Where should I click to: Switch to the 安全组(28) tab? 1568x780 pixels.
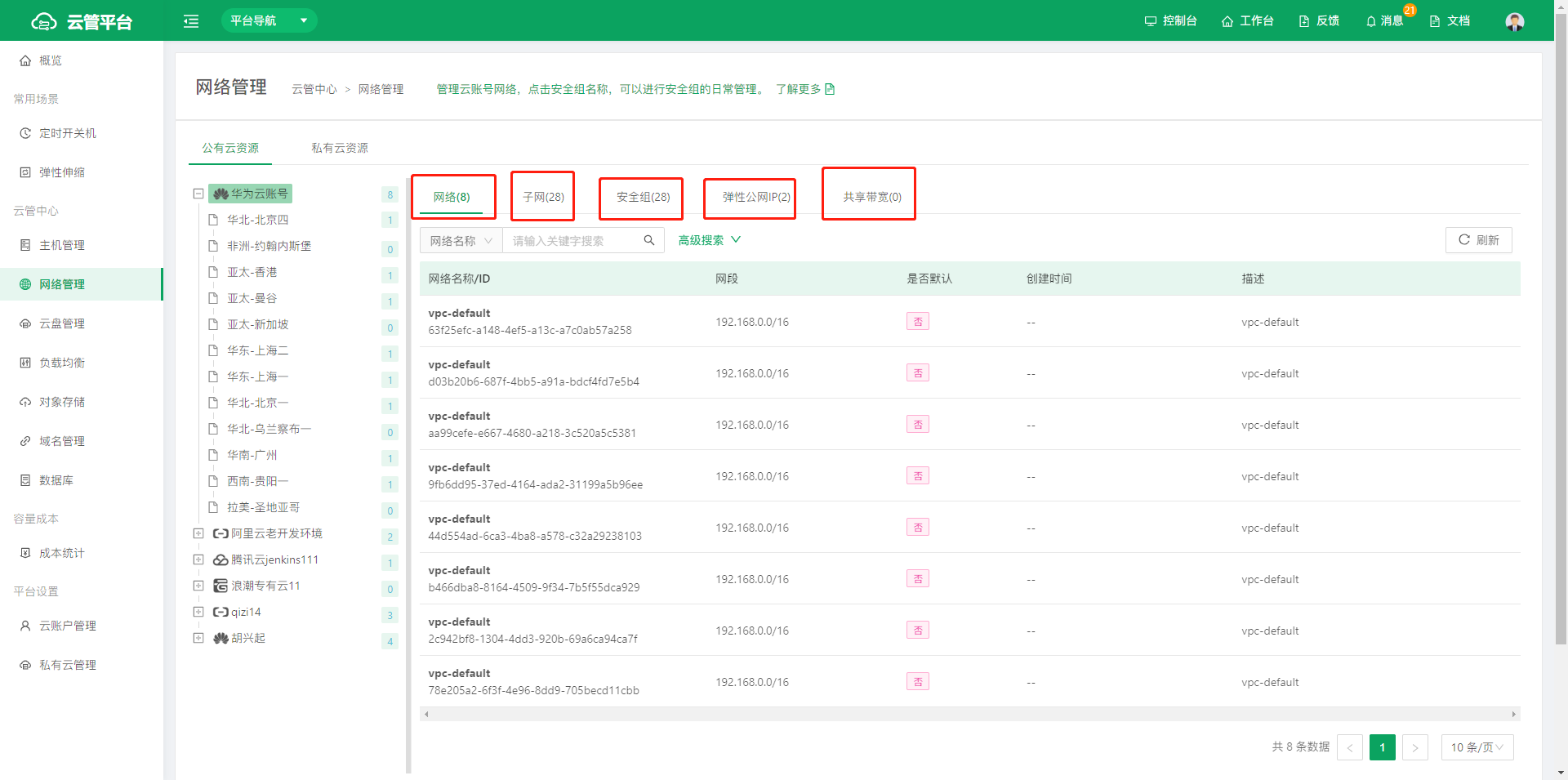coord(643,197)
